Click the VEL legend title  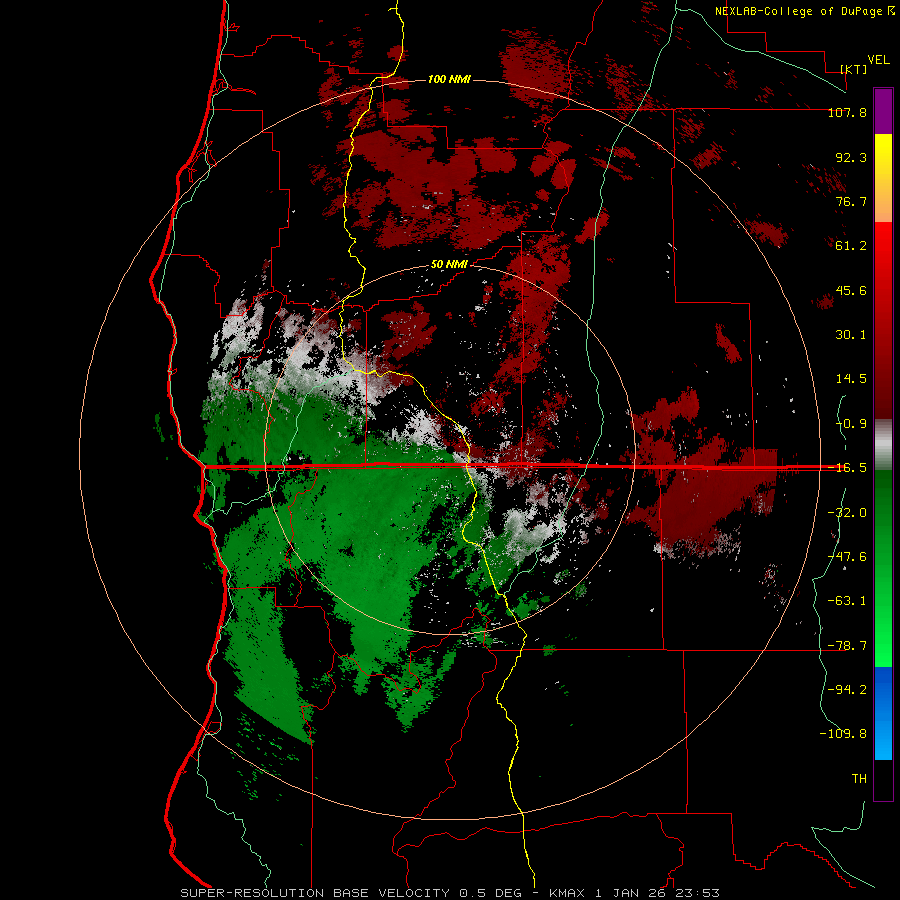pos(878,60)
